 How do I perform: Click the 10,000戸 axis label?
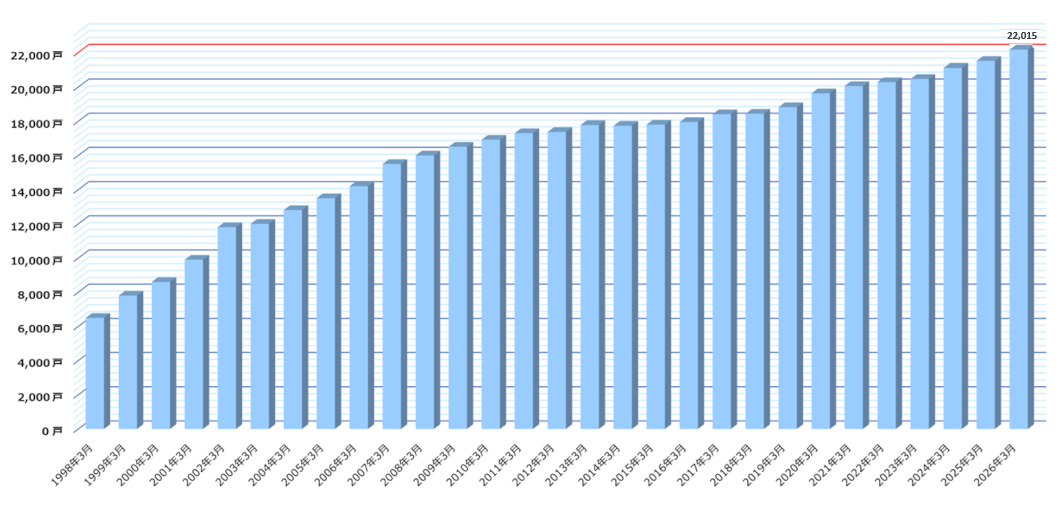(x=37, y=260)
